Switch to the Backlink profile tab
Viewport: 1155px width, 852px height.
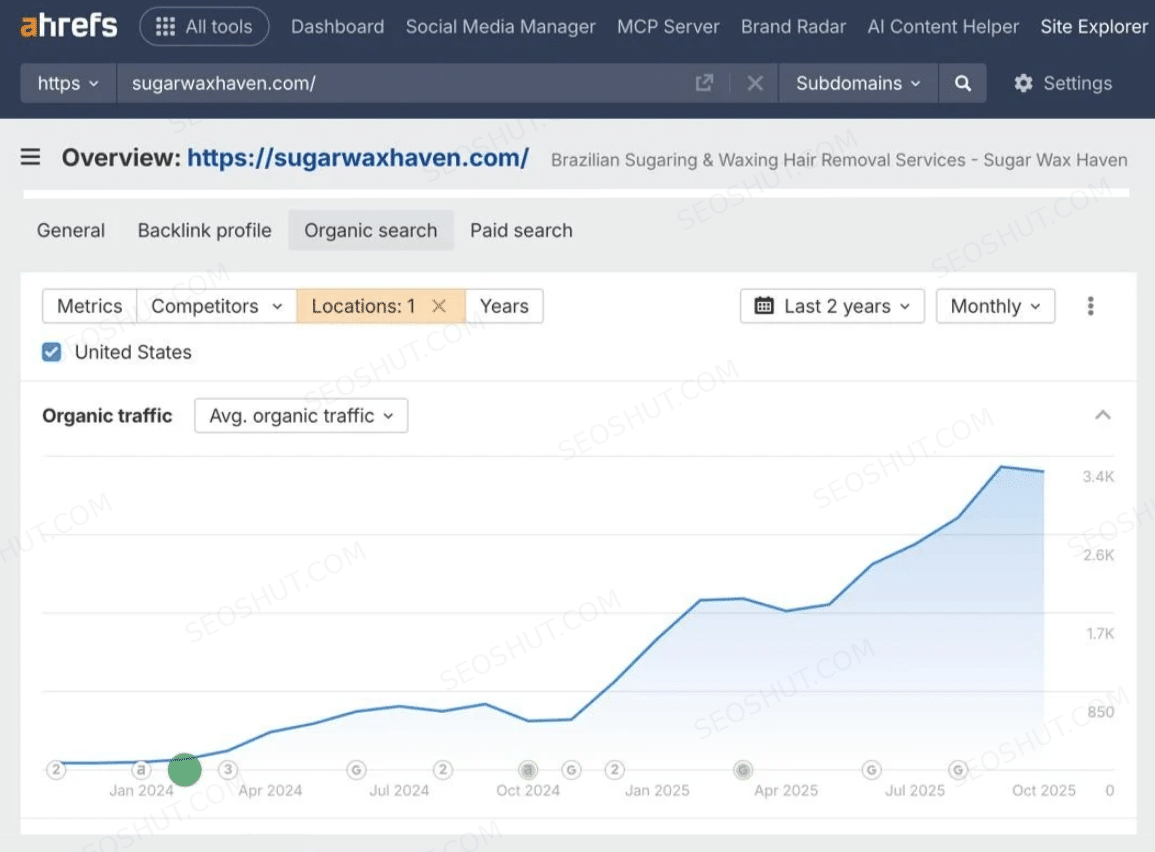click(x=205, y=230)
